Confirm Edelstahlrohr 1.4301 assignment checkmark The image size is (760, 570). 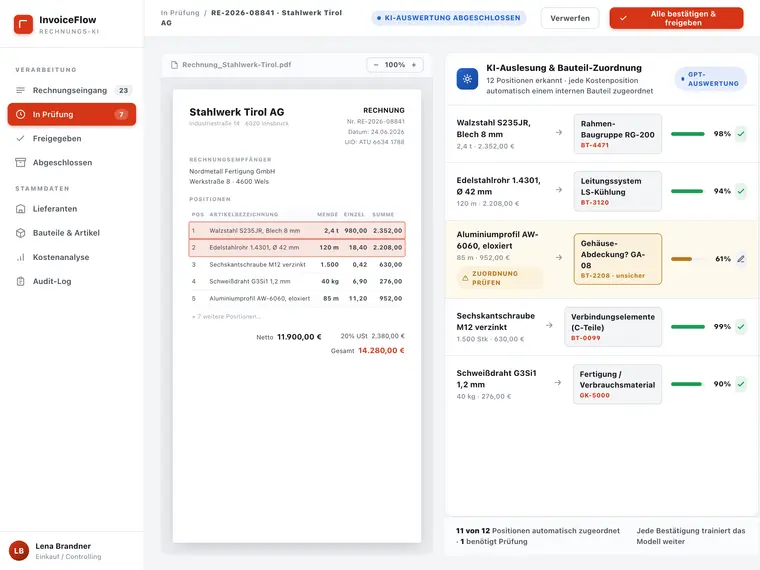click(741, 191)
